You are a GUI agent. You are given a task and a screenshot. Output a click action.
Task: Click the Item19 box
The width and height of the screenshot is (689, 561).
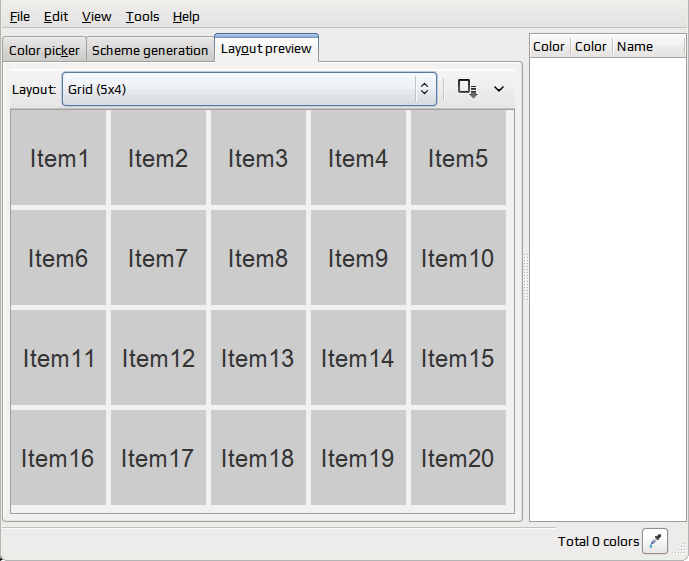tap(359, 457)
